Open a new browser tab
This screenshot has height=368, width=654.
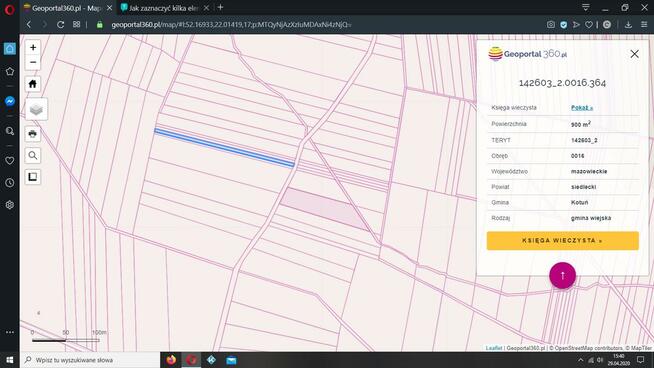tap(221, 8)
